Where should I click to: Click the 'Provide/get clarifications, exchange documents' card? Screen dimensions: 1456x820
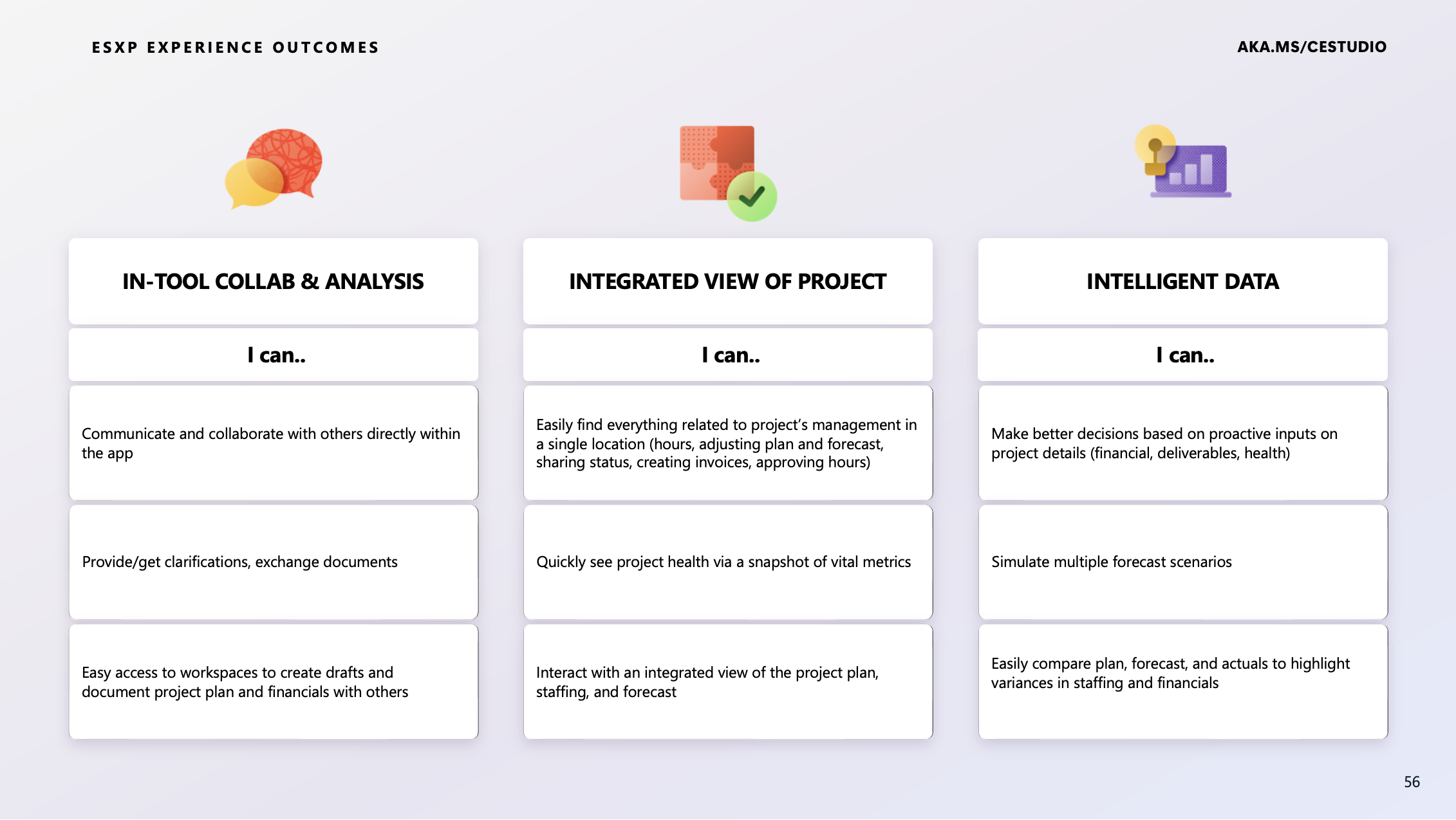(274, 562)
